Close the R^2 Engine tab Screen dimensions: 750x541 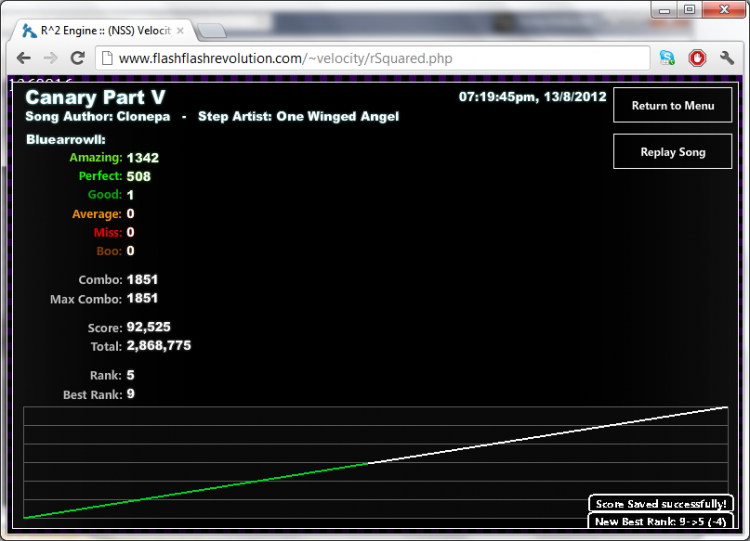(180, 31)
